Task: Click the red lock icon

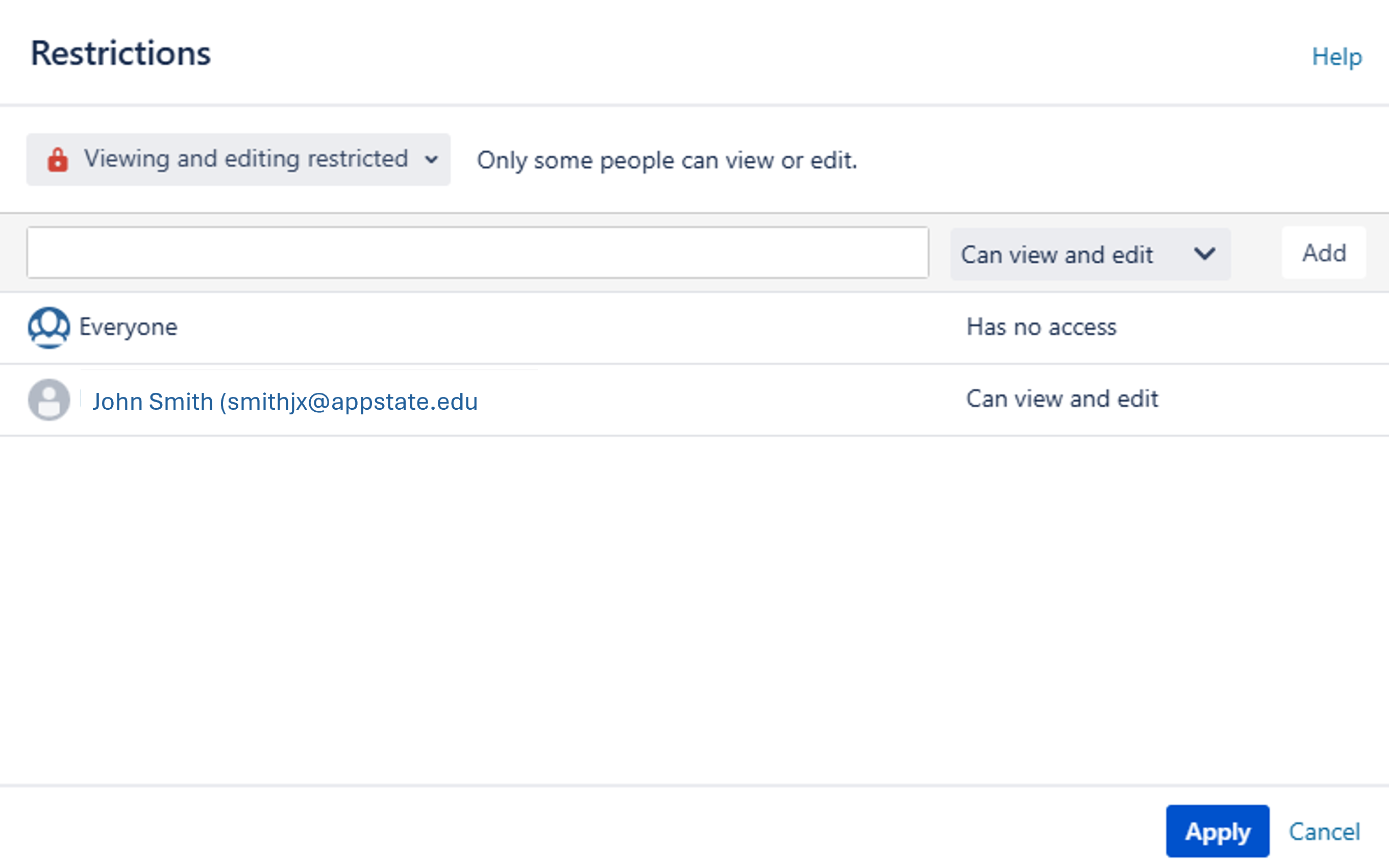Action: pos(57,160)
